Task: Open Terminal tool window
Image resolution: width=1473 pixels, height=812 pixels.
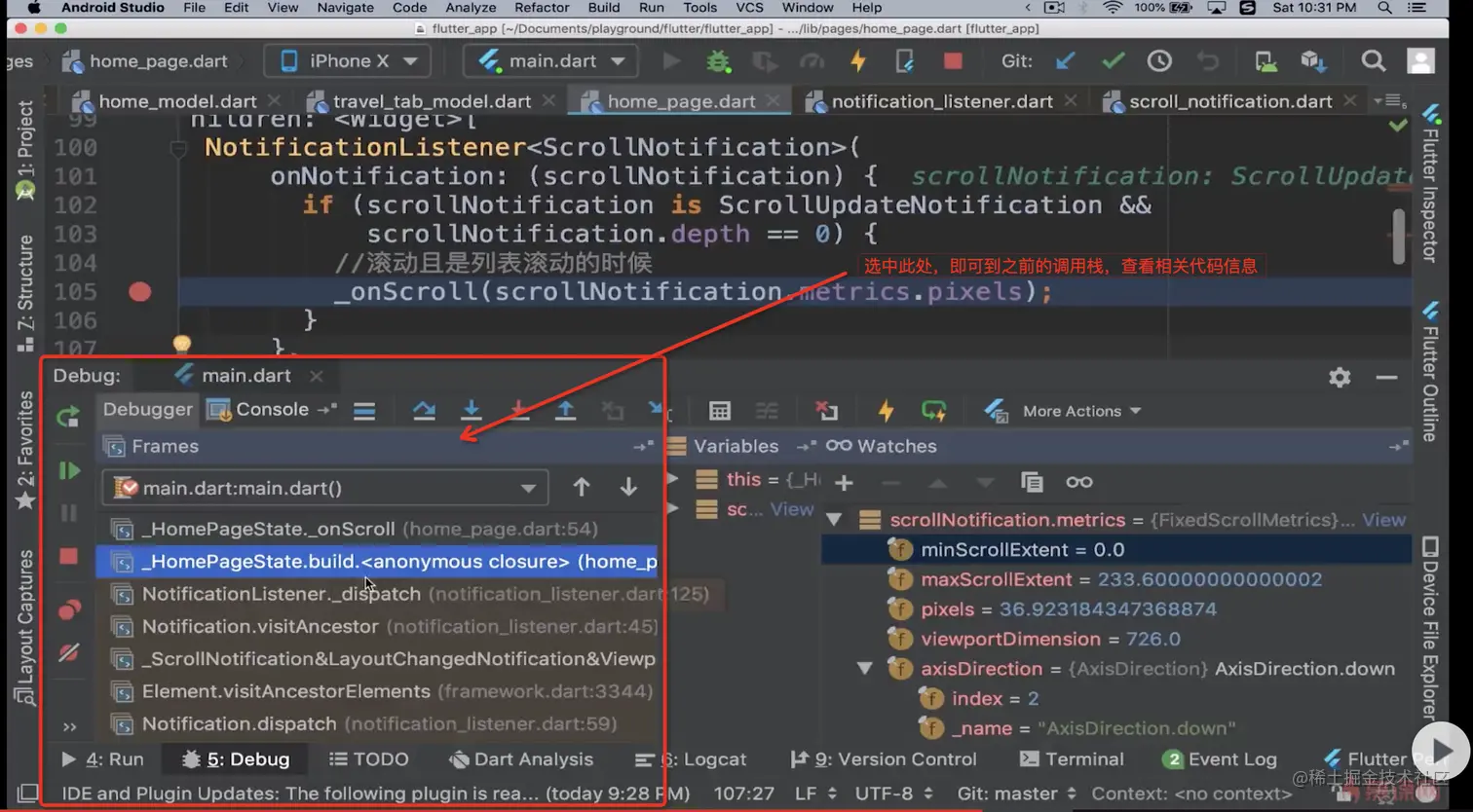Action: point(1072,759)
